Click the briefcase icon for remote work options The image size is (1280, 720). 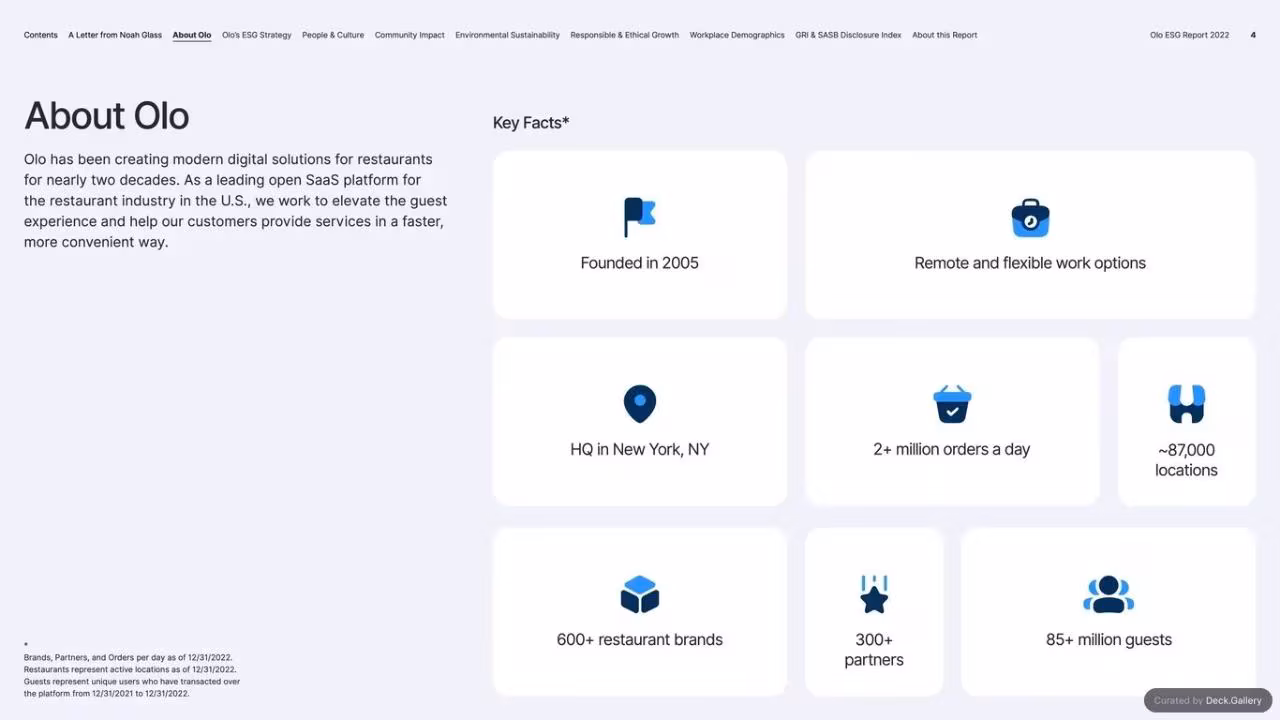point(1030,218)
